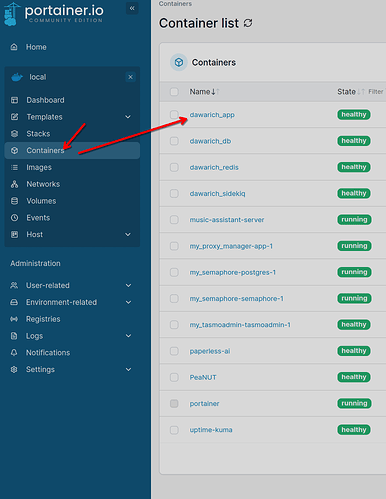Click the Dashboard icon in the sidebar
The width and height of the screenshot is (386, 499).
click(x=14, y=100)
